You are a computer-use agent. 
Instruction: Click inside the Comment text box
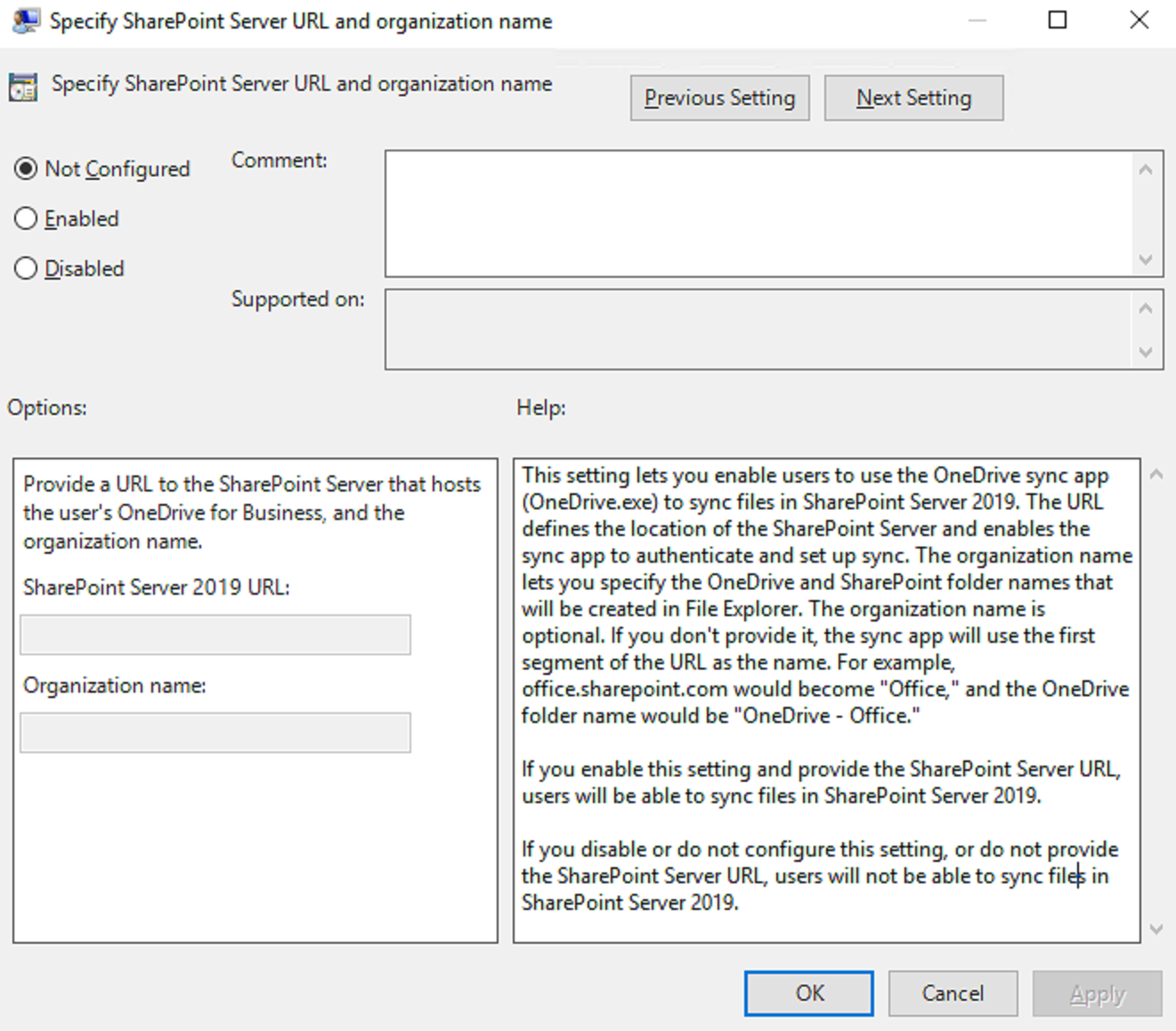pyautogui.click(x=758, y=214)
